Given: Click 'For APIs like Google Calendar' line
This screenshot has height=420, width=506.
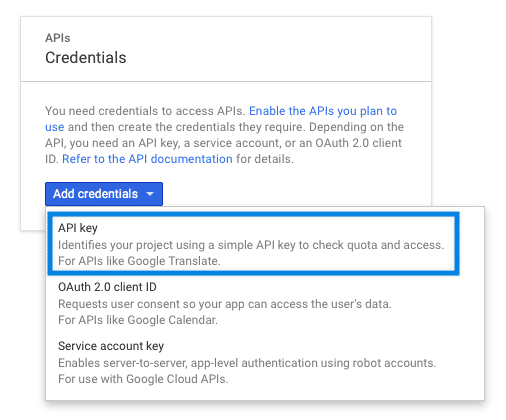Looking at the screenshot, I should click(138, 320).
